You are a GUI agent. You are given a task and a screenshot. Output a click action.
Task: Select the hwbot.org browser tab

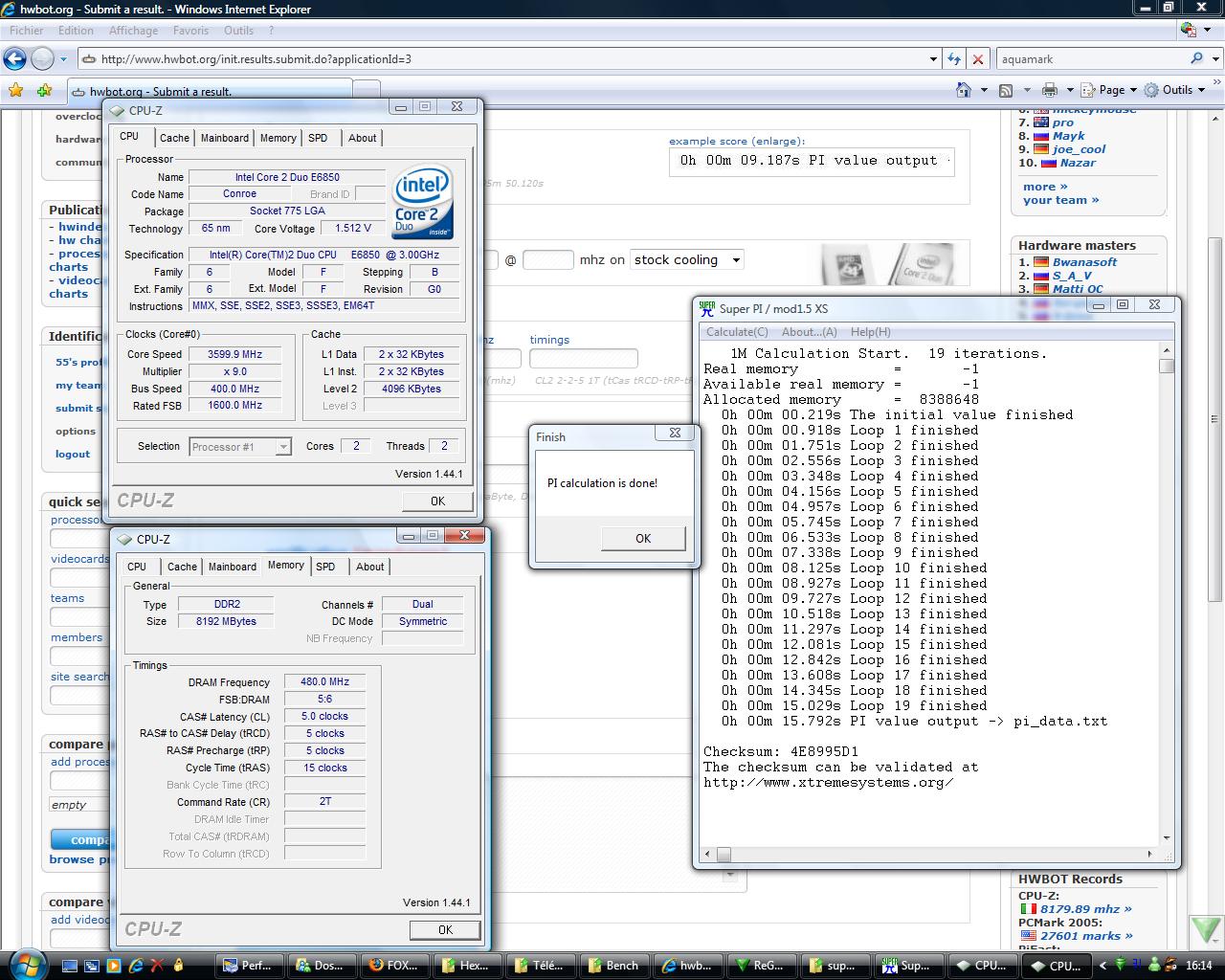click(x=211, y=92)
